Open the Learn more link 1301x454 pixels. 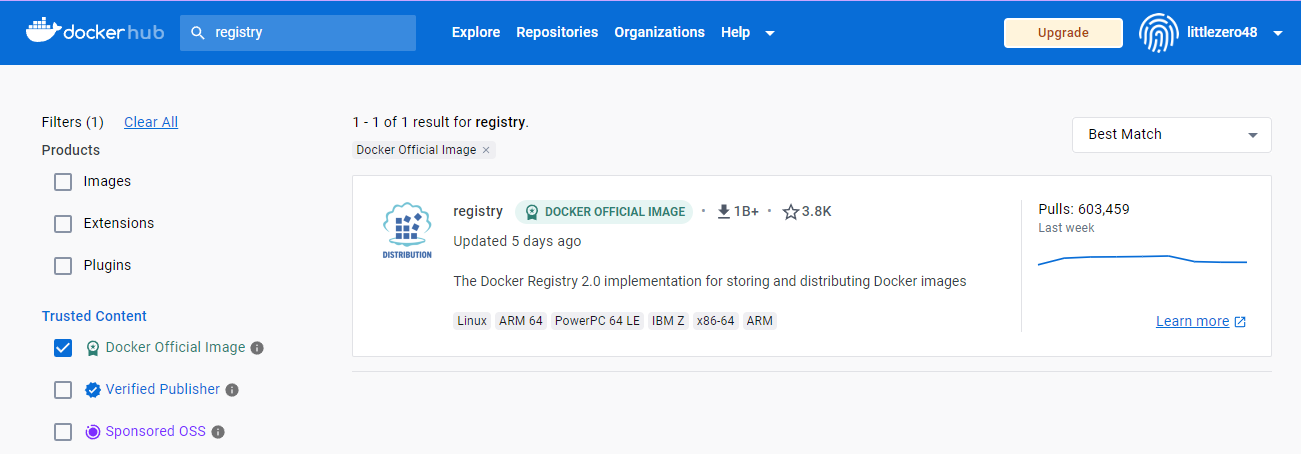[x=1192, y=321]
